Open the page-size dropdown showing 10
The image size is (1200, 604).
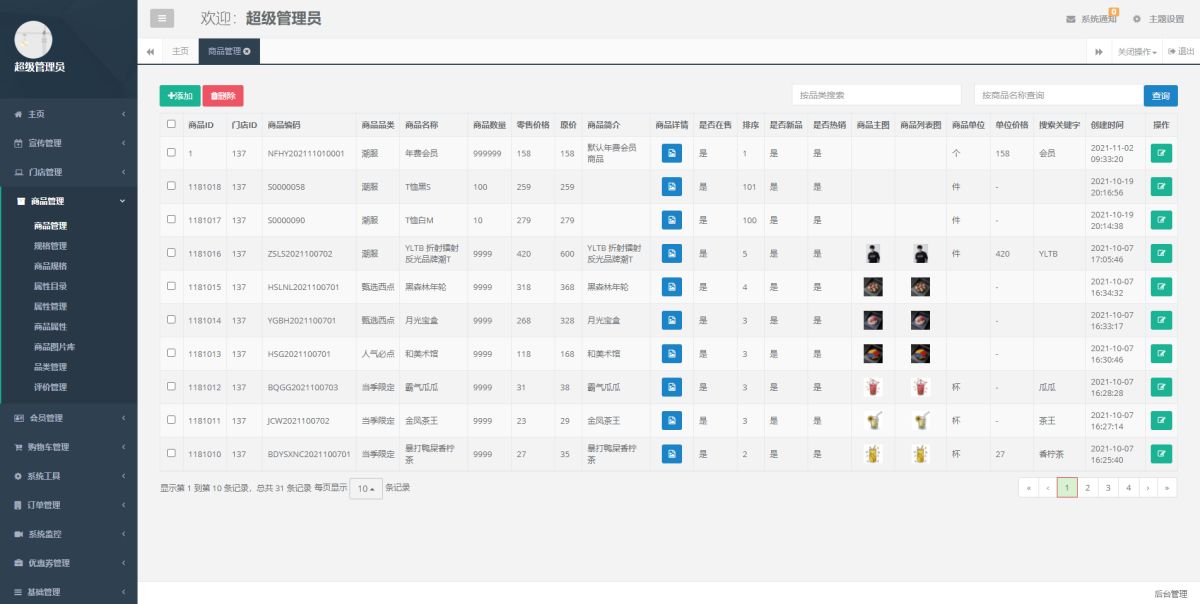[x=365, y=489]
